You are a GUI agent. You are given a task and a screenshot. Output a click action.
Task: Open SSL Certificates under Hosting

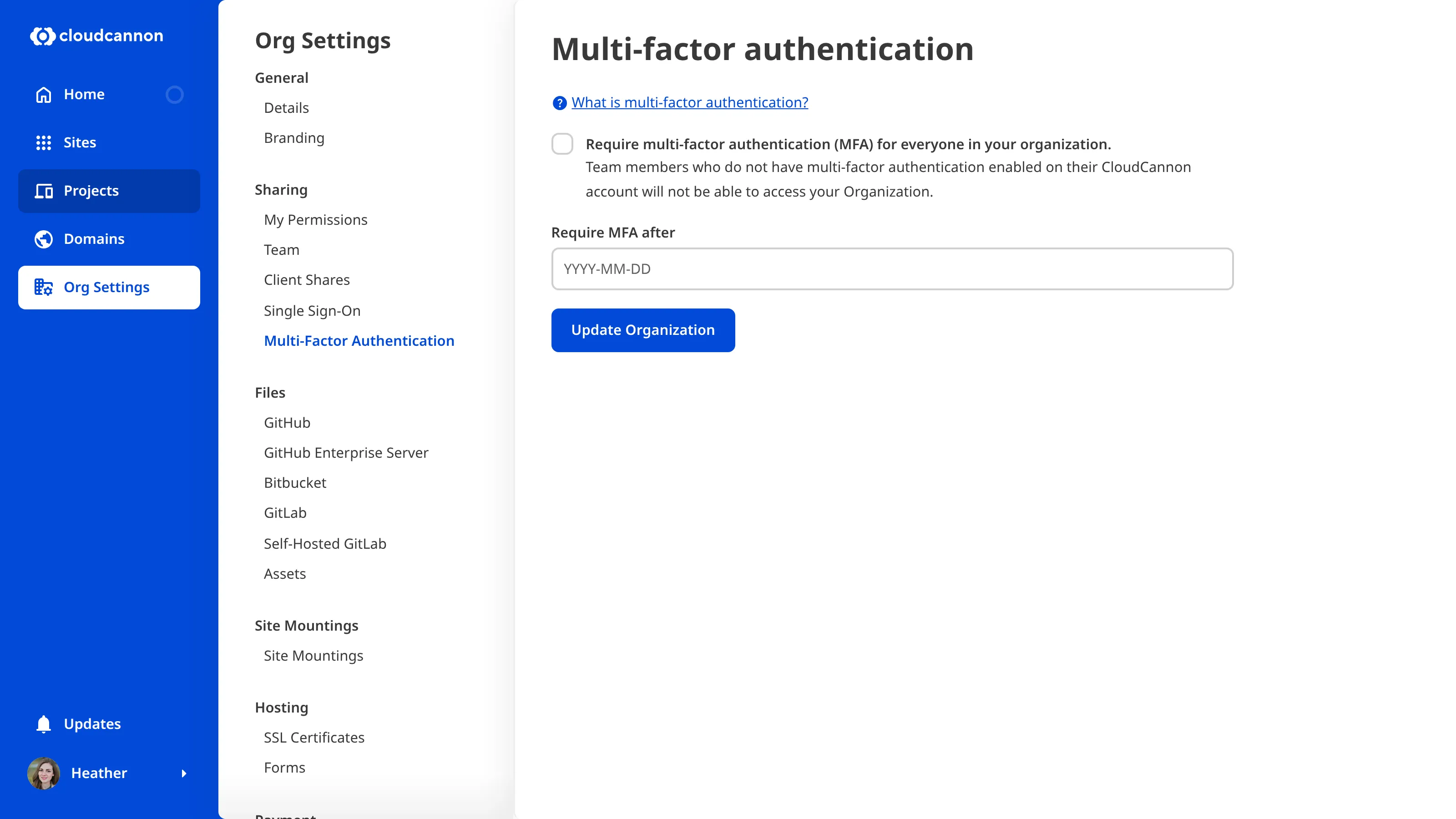(x=313, y=737)
